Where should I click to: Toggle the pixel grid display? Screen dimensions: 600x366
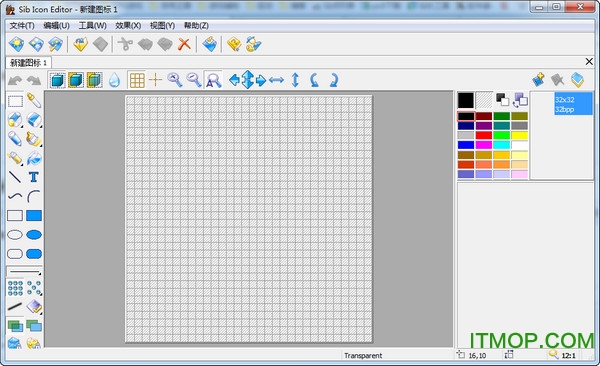137,80
